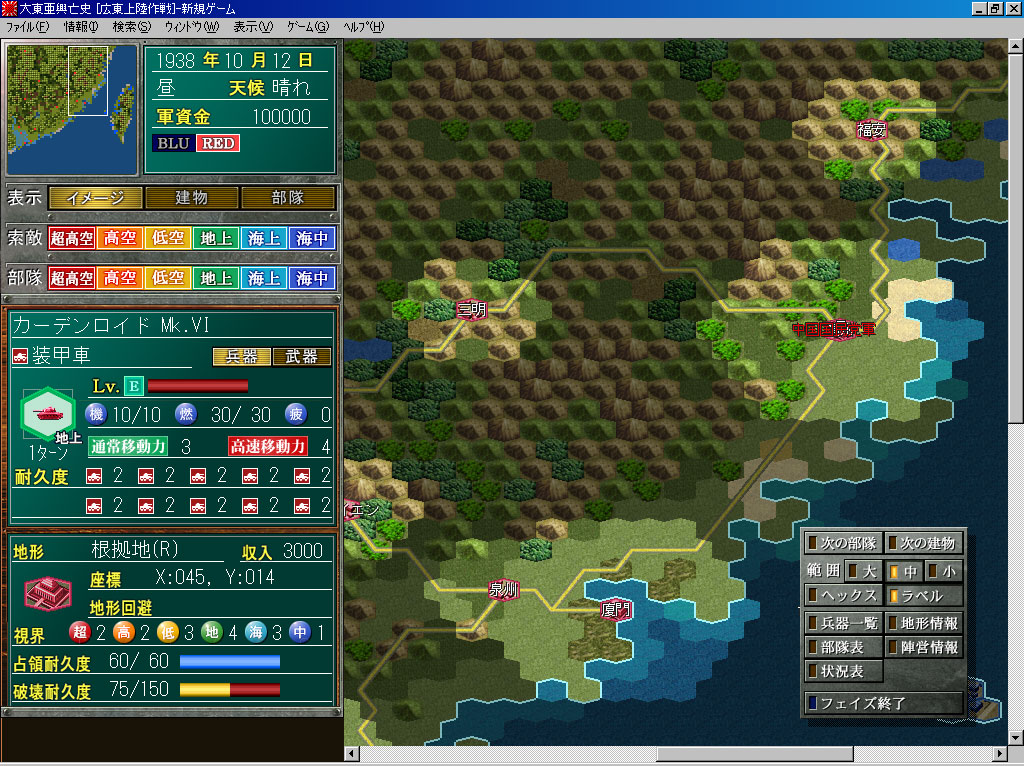
Task: Open the 地形情報 panel
Action: click(x=924, y=623)
